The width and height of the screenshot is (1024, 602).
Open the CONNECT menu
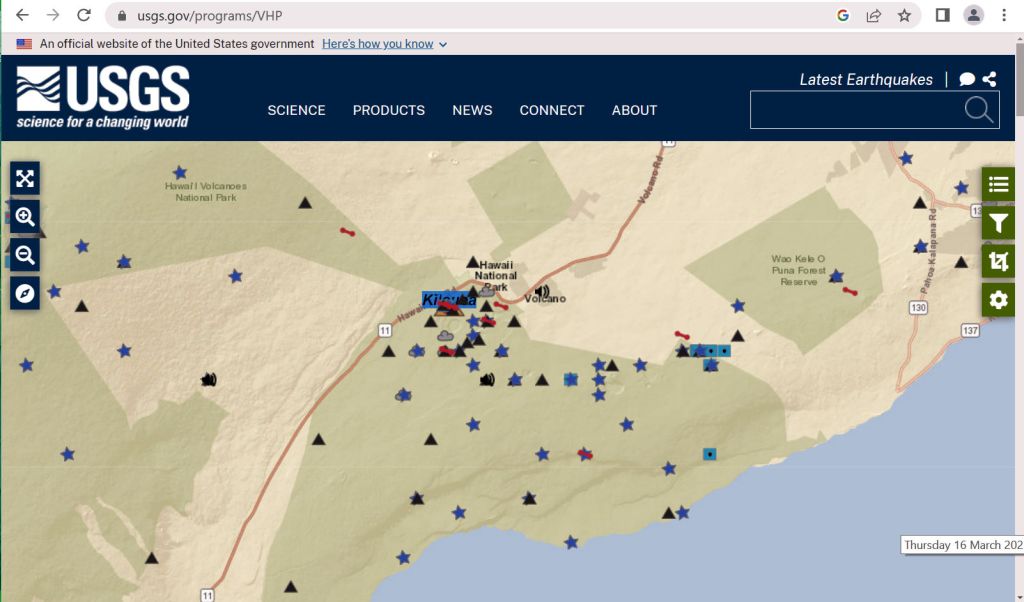pyautogui.click(x=551, y=110)
